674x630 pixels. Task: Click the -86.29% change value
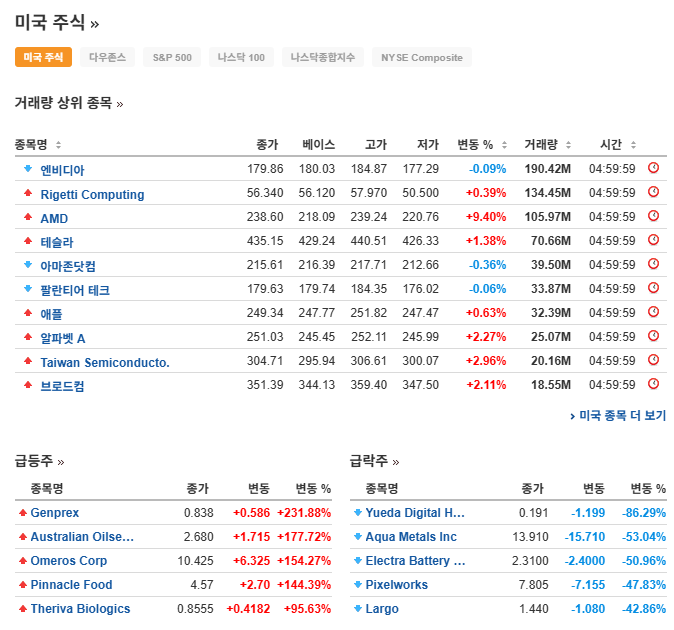pos(644,513)
